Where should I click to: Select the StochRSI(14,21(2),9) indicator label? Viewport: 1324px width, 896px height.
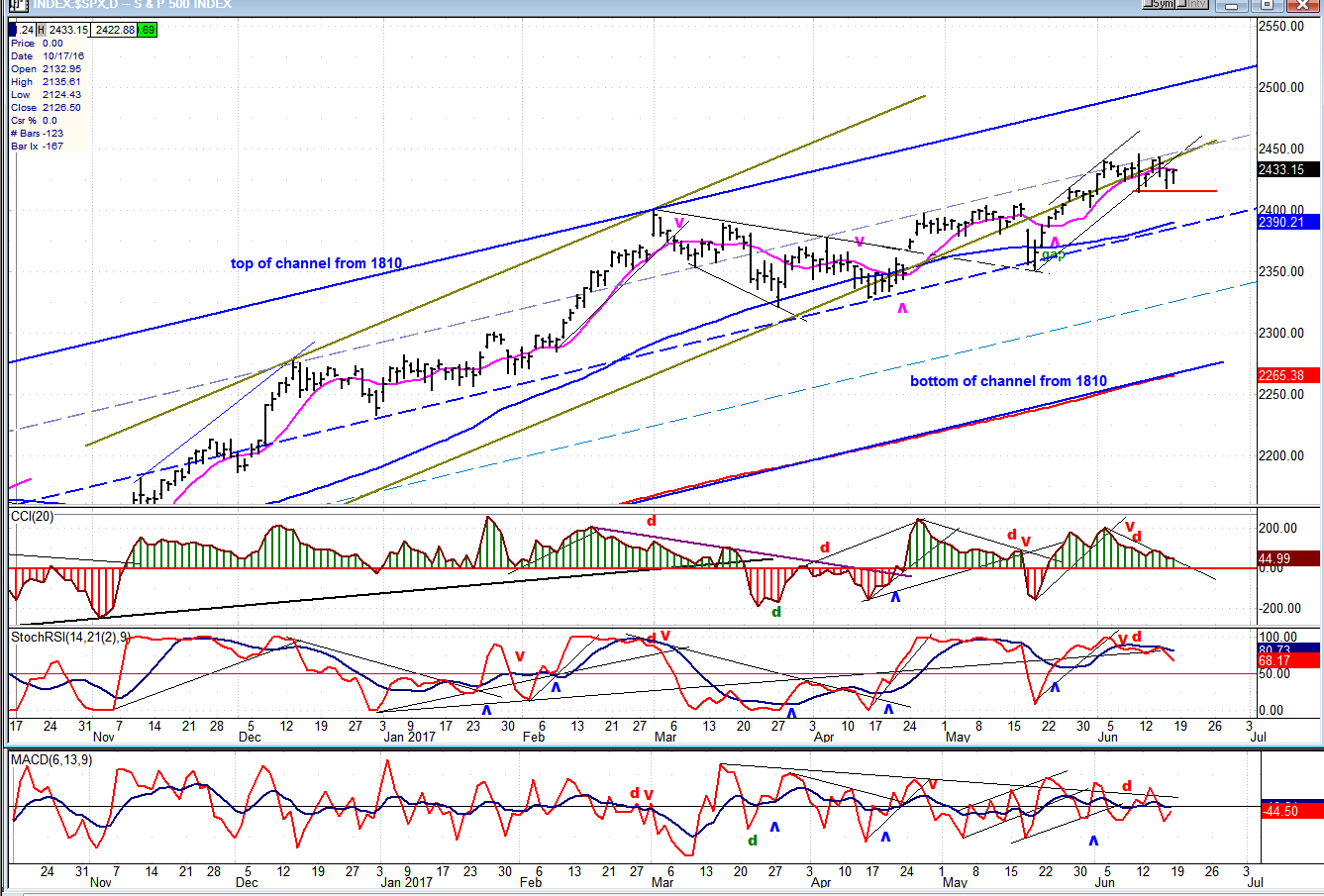pos(70,637)
